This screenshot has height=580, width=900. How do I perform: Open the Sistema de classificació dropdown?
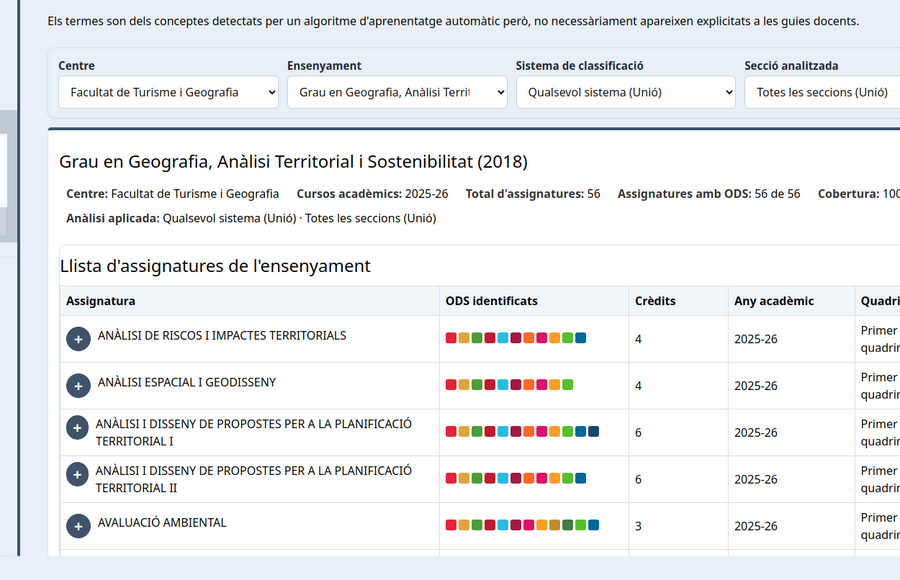coord(625,92)
